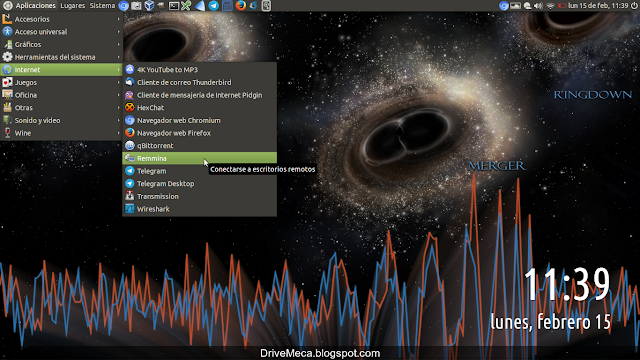
Task: Launch Remmina remote desktop client
Action: click(x=200, y=158)
